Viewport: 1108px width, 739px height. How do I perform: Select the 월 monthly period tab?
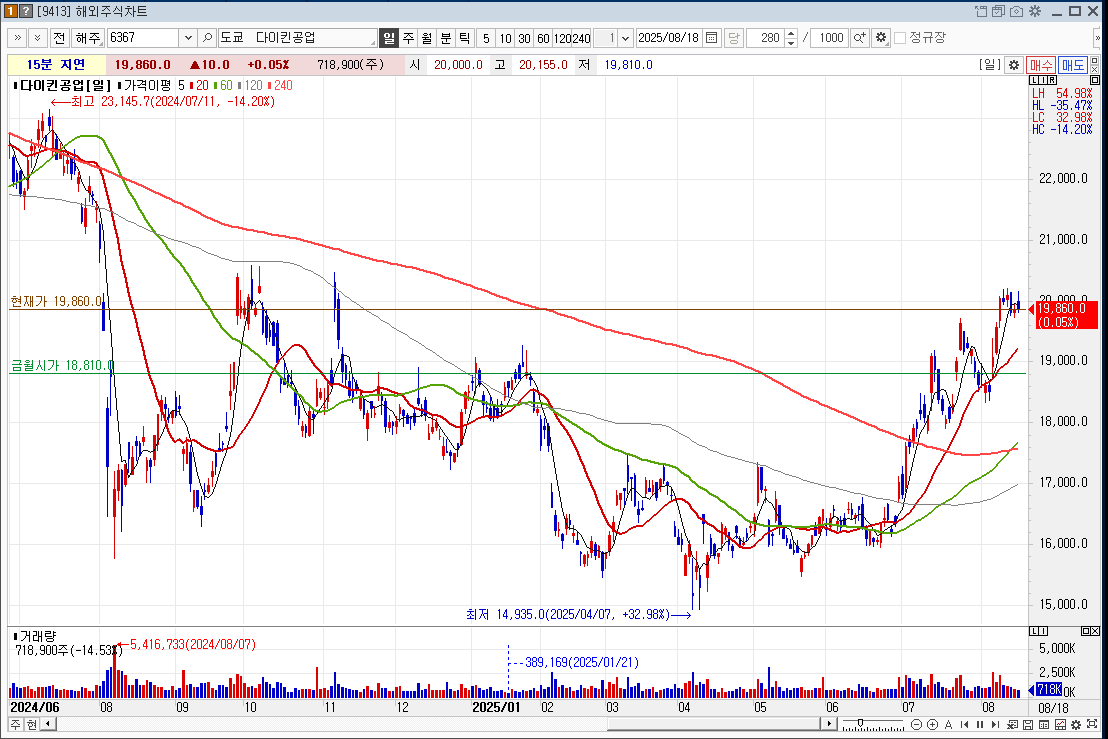[x=427, y=38]
